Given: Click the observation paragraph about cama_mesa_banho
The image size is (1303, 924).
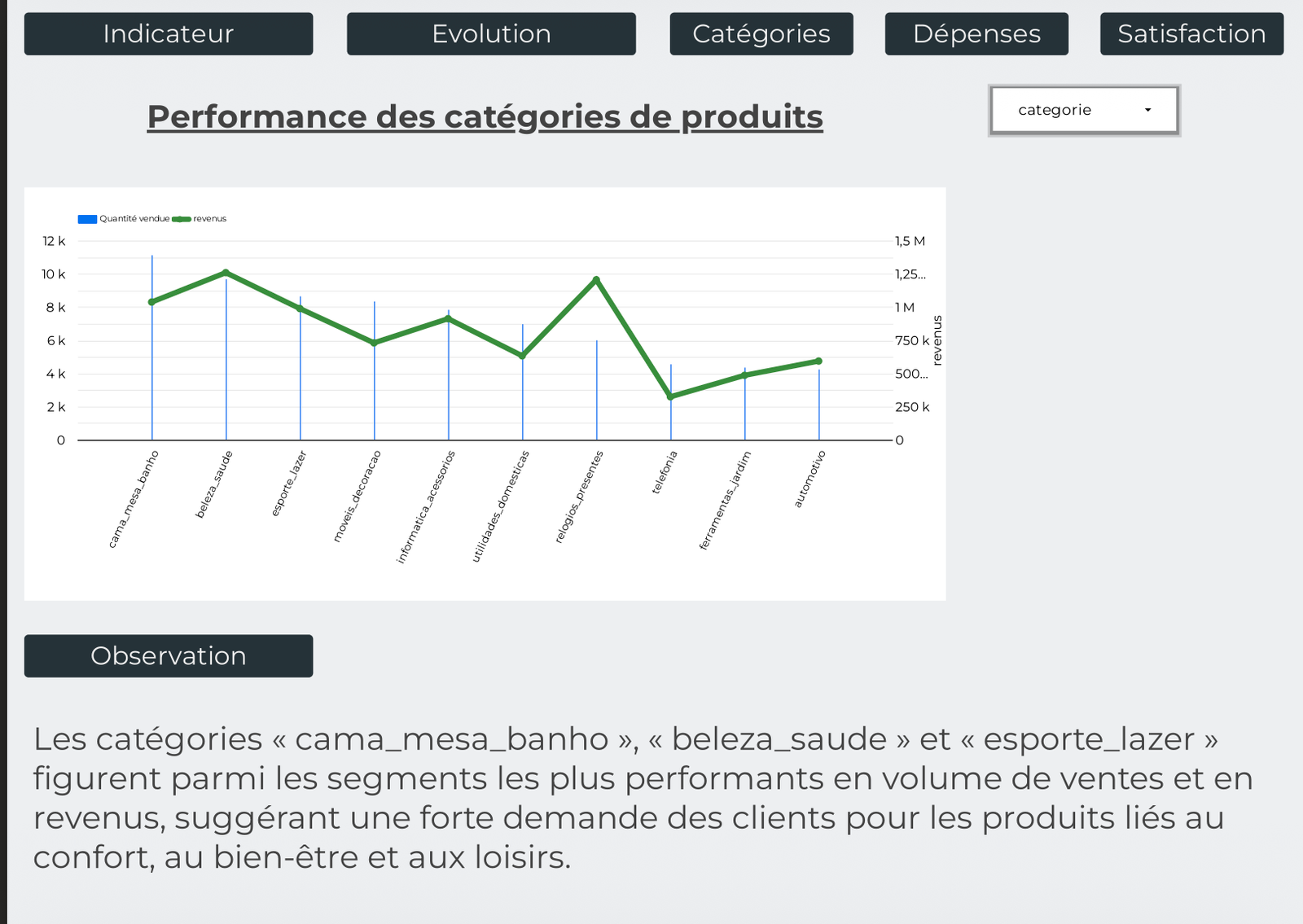Looking at the screenshot, I should [x=643, y=798].
